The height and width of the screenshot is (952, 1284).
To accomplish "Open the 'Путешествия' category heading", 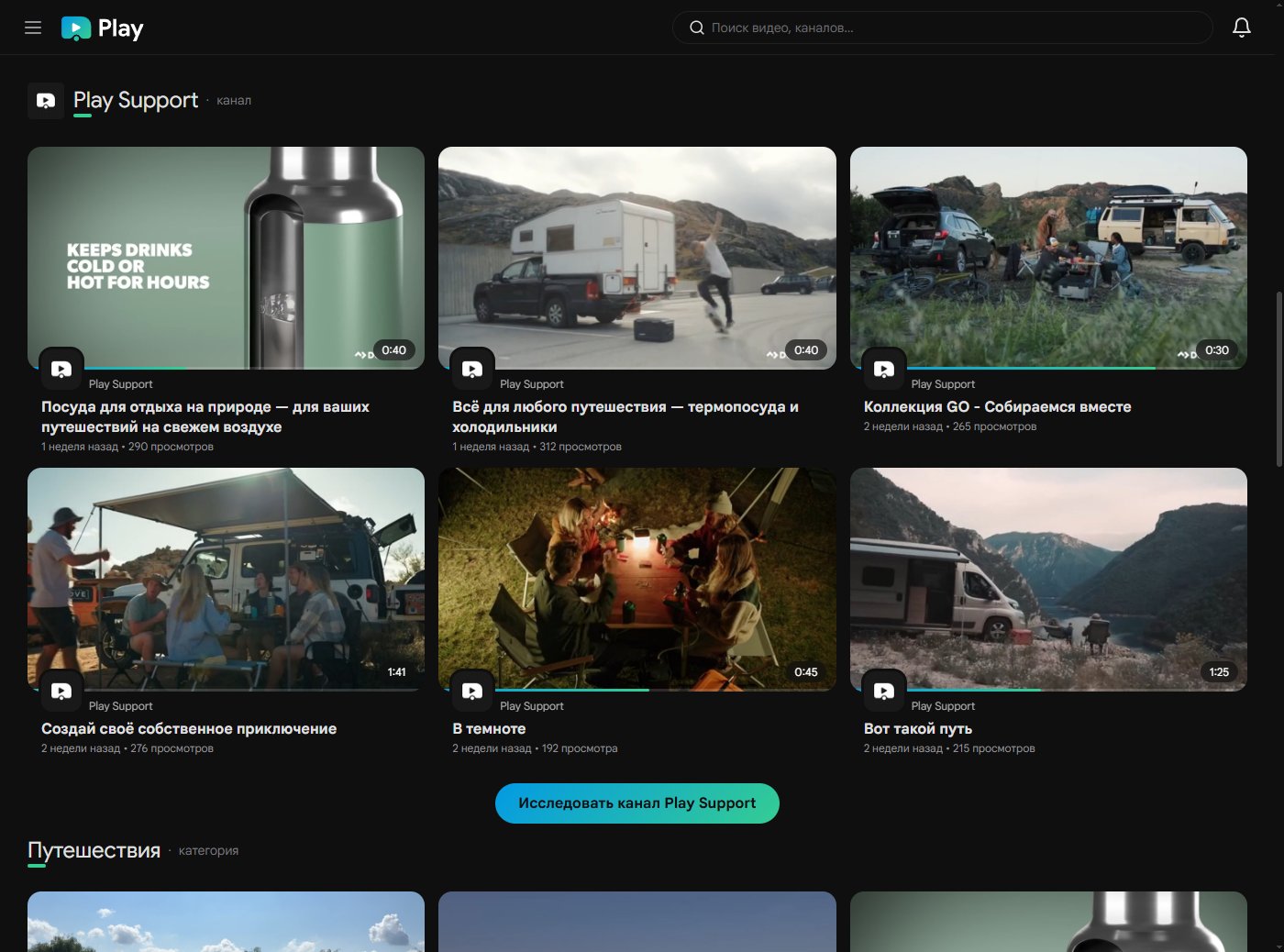I will pyautogui.click(x=94, y=850).
